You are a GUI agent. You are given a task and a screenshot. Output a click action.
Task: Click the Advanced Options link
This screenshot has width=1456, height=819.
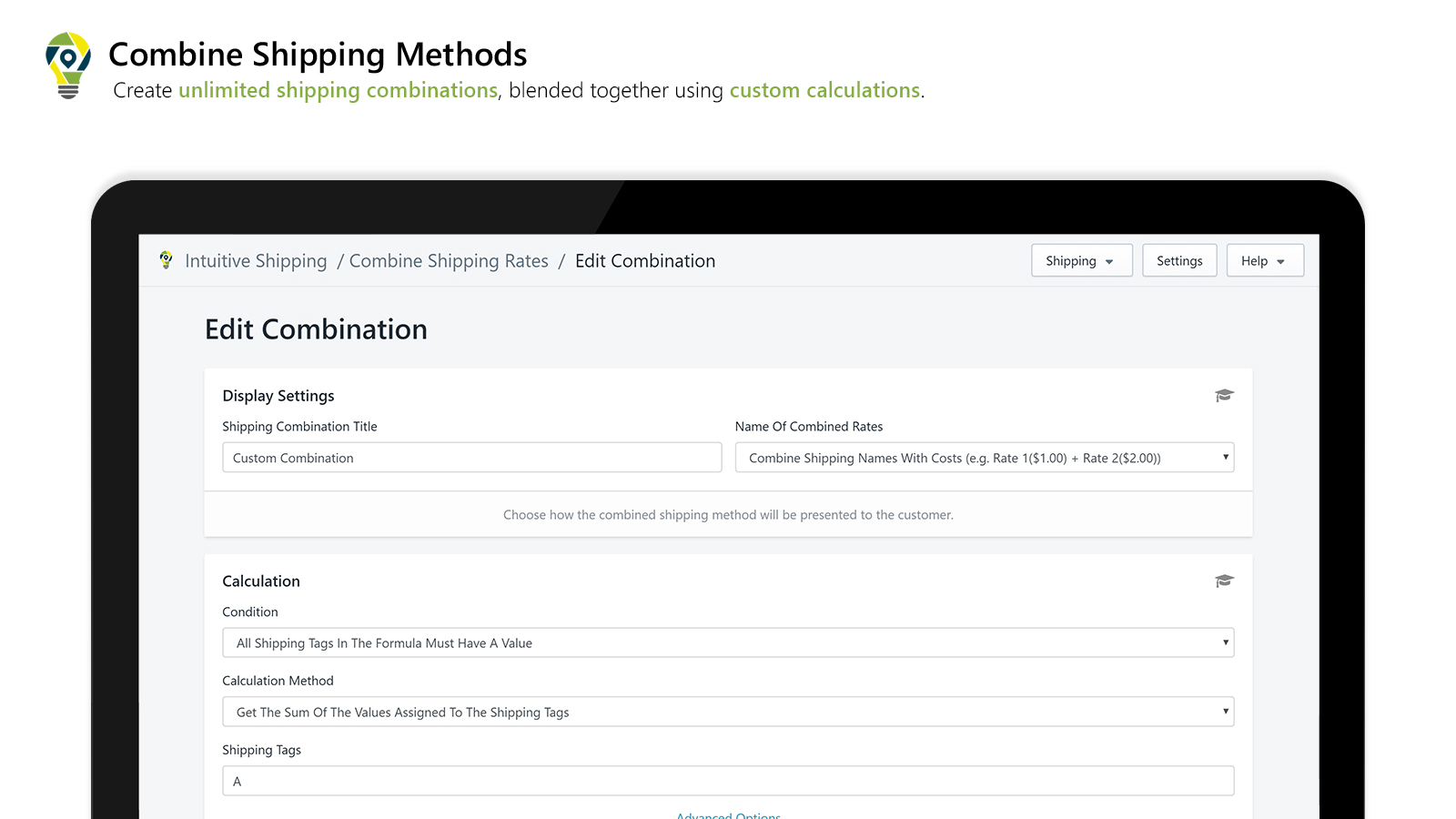tap(728, 814)
